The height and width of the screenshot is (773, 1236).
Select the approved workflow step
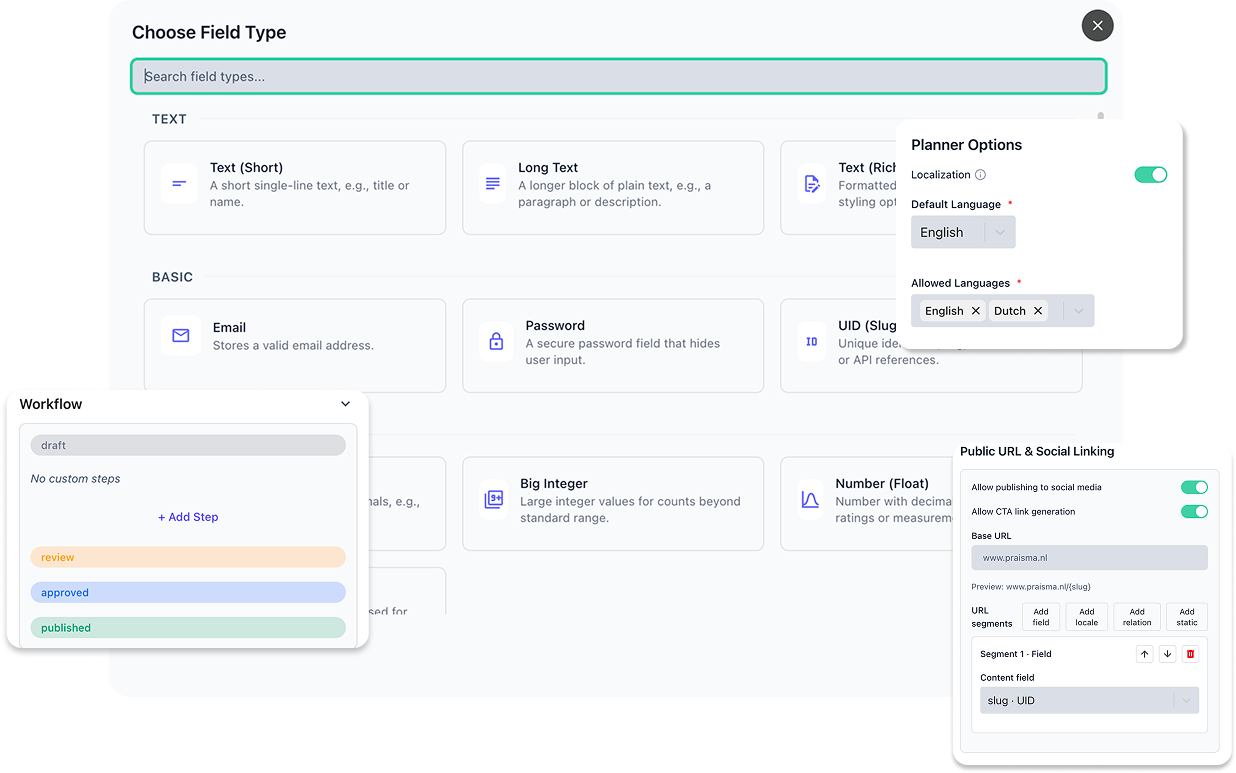coord(187,592)
